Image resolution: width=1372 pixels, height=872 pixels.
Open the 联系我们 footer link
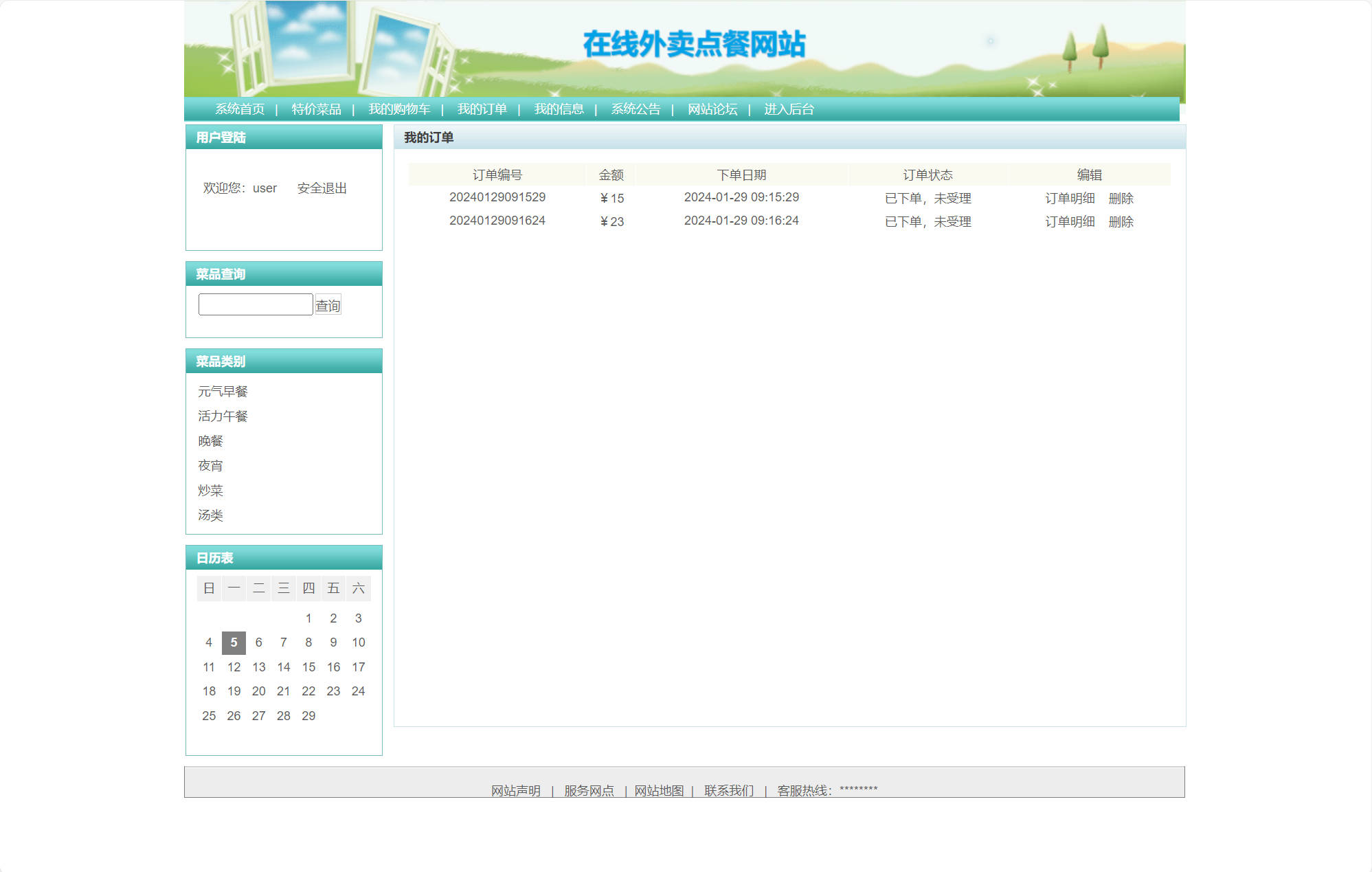tap(728, 790)
